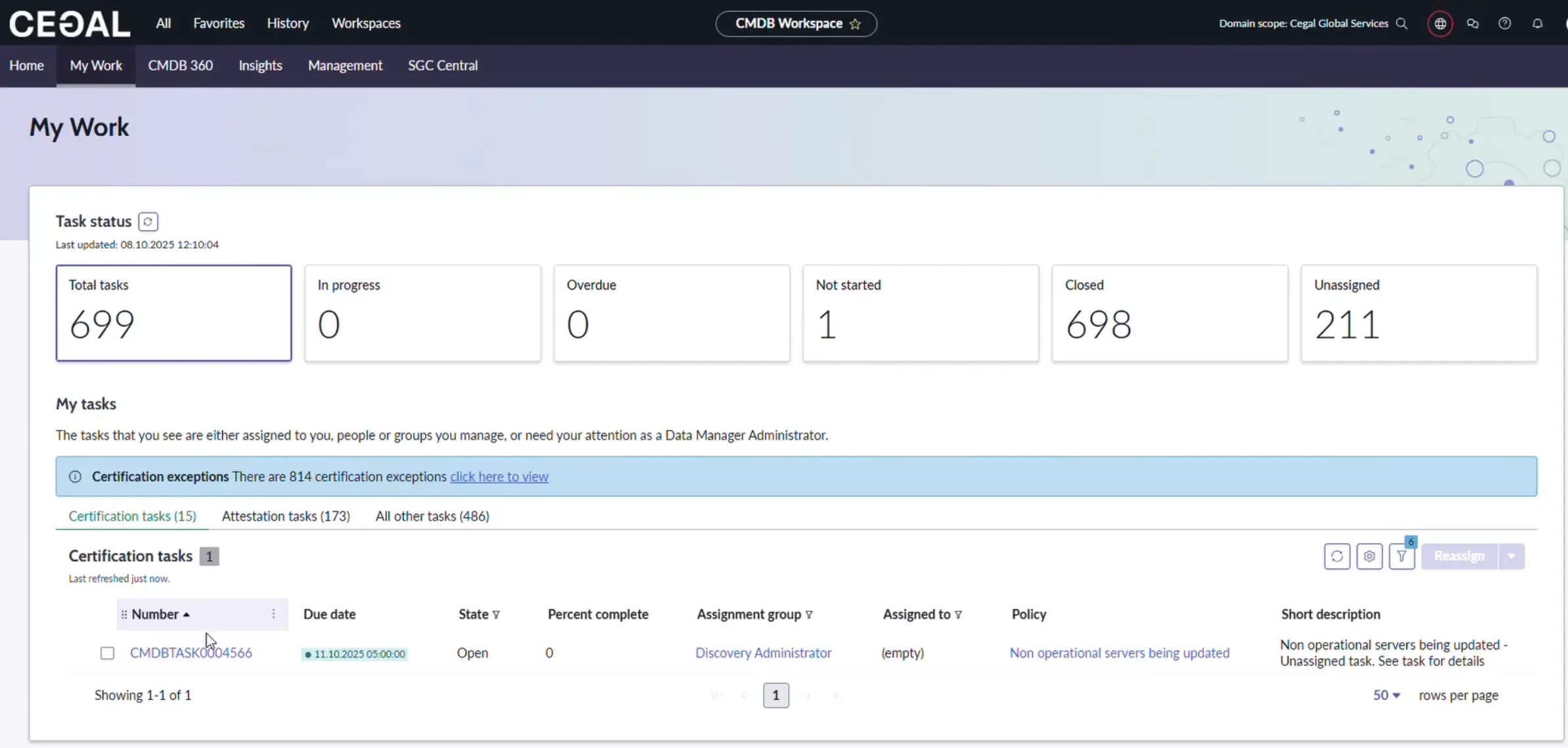This screenshot has height=748, width=1568.
Task: Open the domain scope search icon
Action: 1402,24
